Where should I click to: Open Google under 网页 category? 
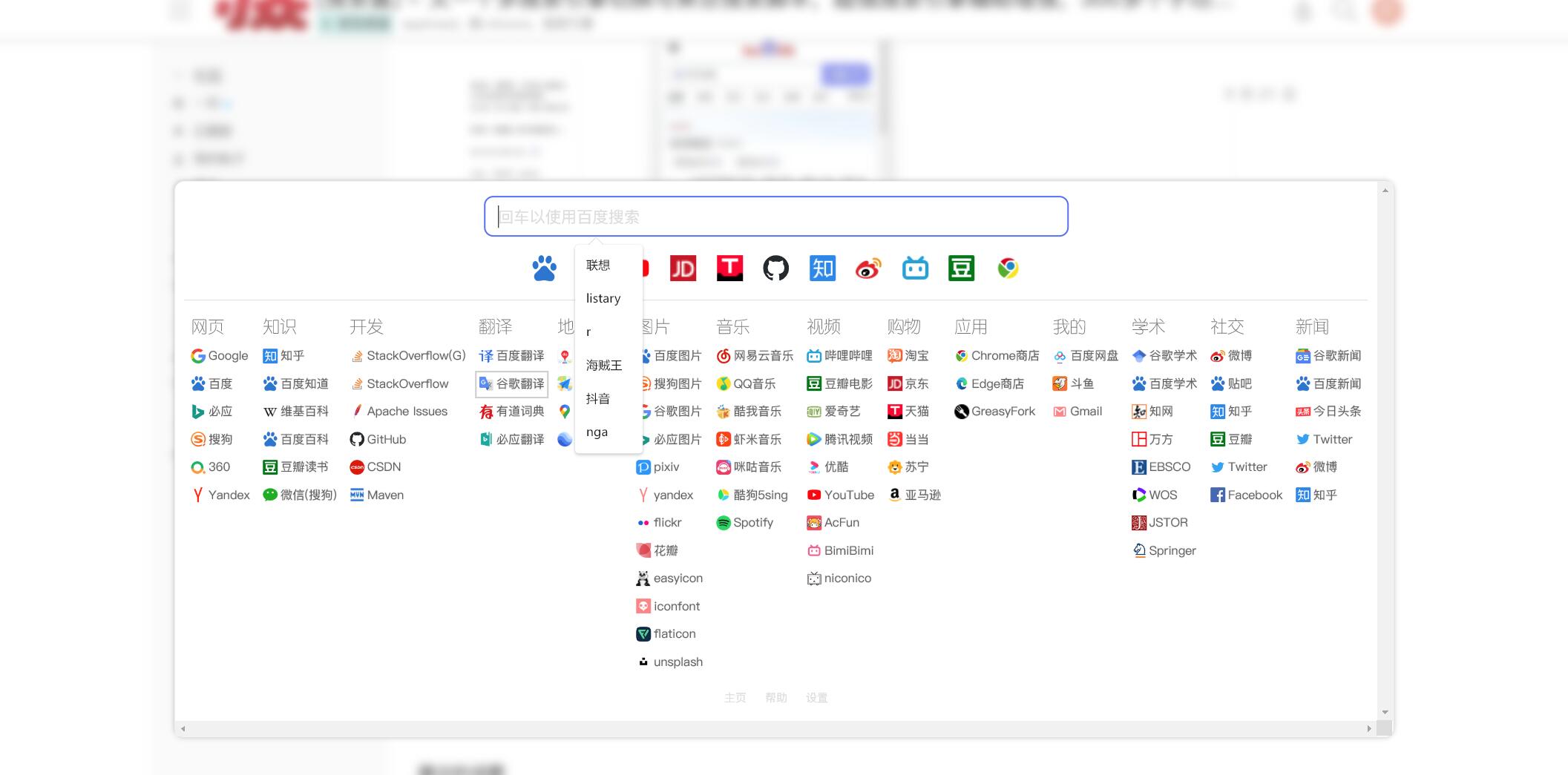point(220,356)
